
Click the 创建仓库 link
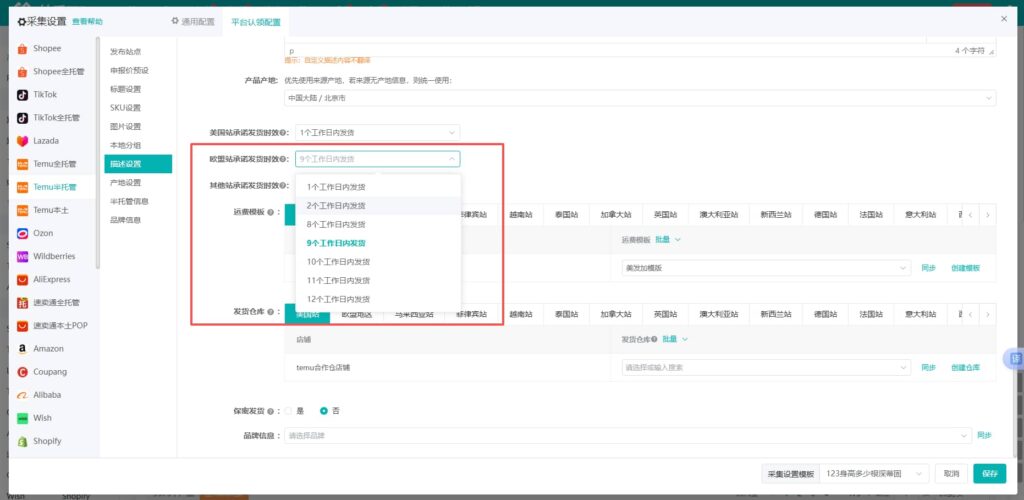[965, 367]
